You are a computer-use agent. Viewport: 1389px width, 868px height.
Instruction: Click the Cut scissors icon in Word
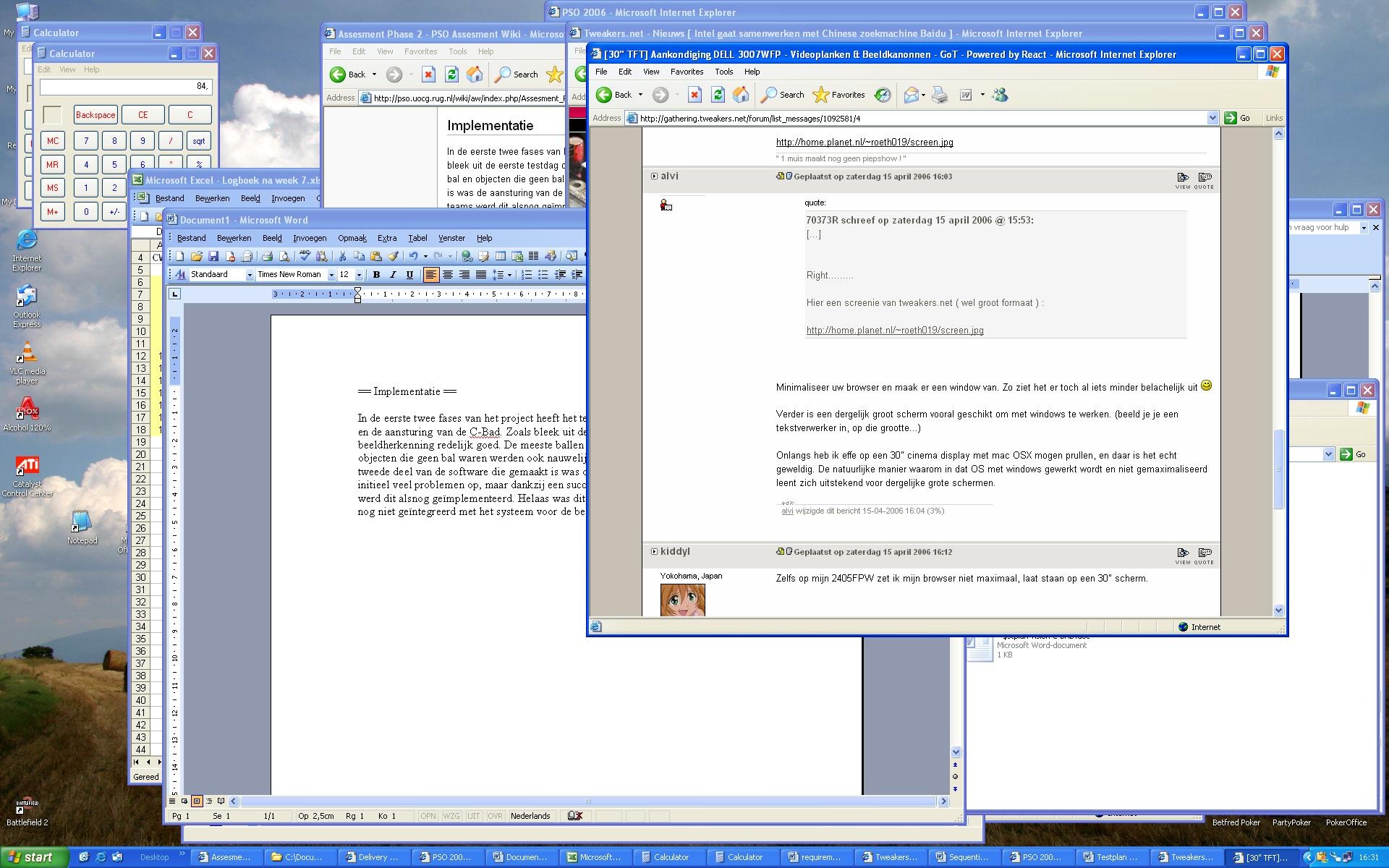pyautogui.click(x=342, y=256)
